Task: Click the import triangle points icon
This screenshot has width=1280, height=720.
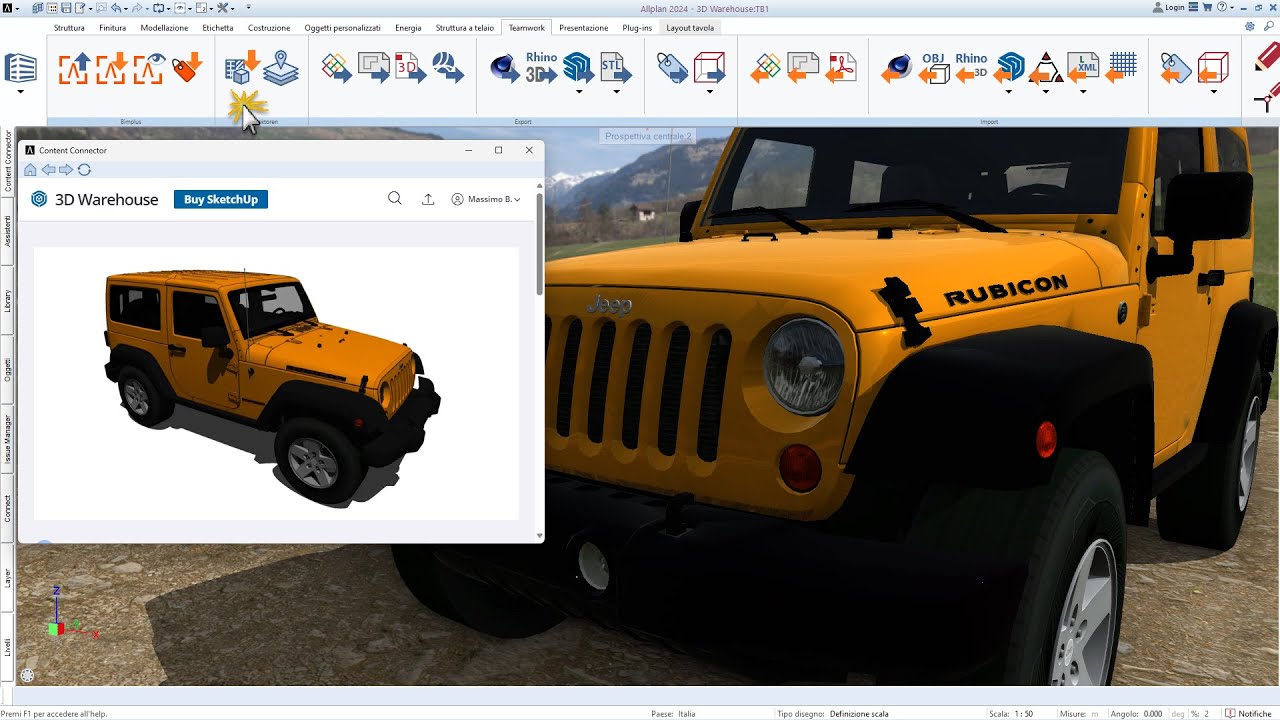Action: (x=1046, y=67)
